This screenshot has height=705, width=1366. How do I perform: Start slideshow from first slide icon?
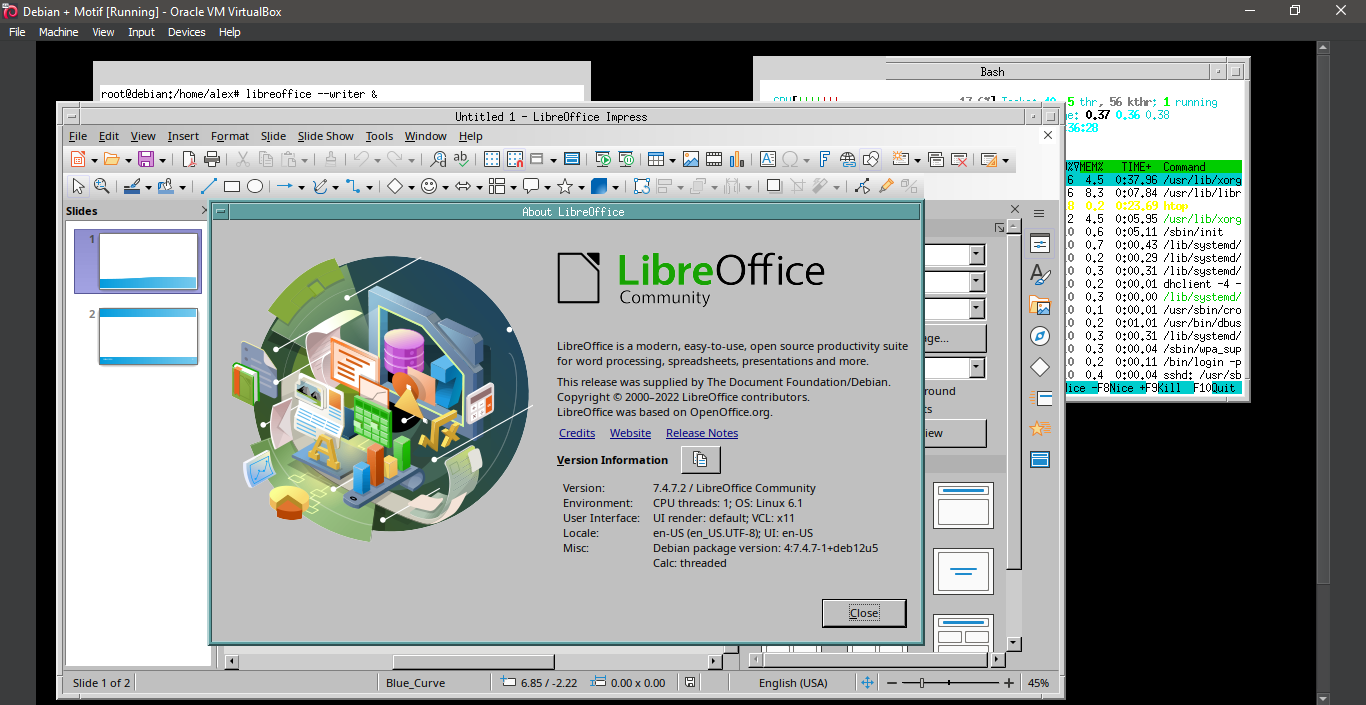[x=603, y=159]
